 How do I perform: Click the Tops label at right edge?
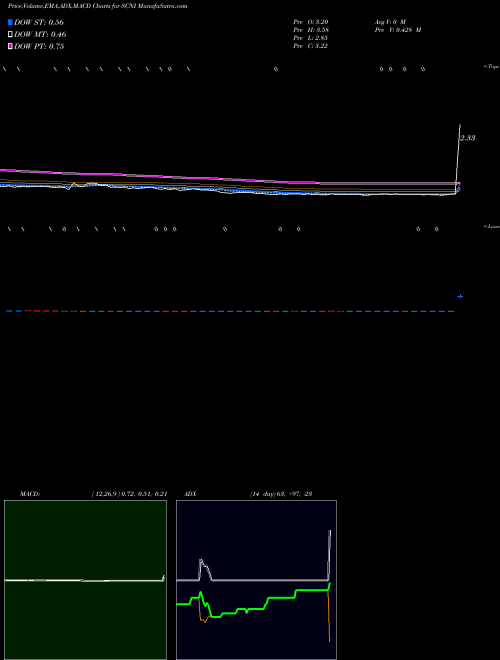(492, 67)
